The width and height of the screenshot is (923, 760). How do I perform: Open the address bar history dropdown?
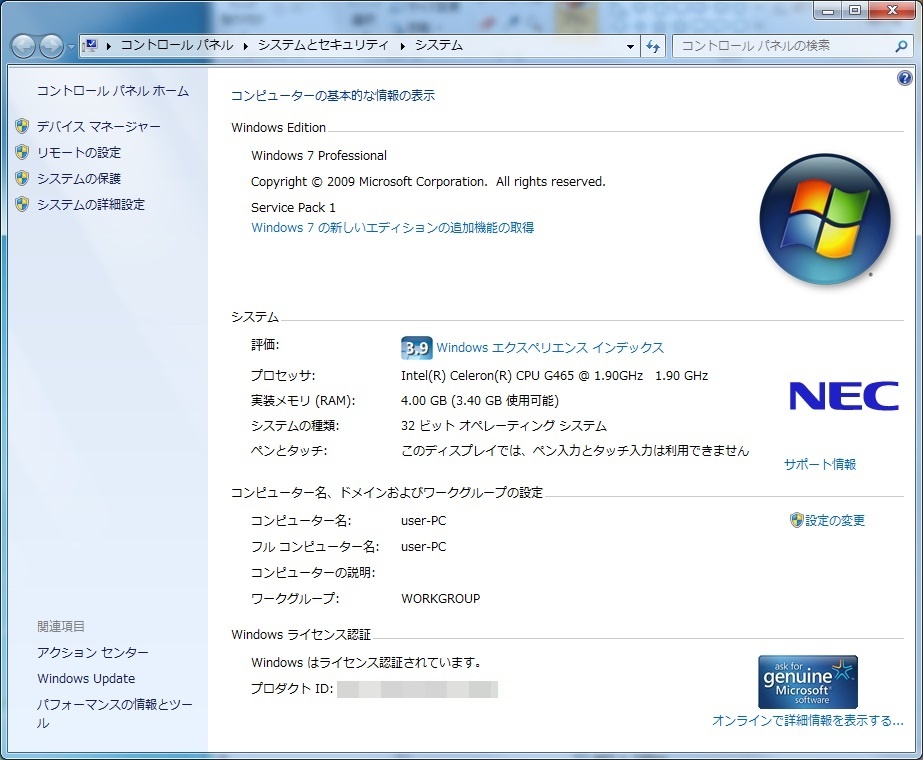pyautogui.click(x=630, y=46)
